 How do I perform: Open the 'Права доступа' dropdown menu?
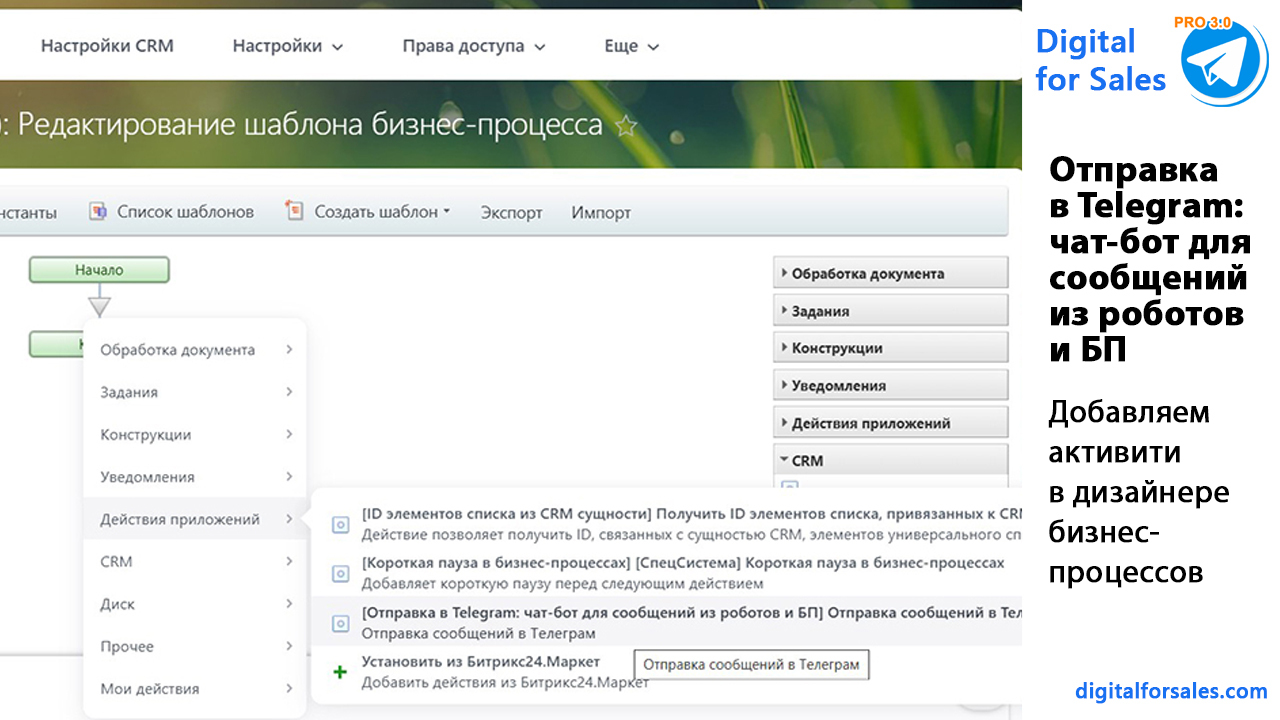pyautogui.click(x=474, y=46)
